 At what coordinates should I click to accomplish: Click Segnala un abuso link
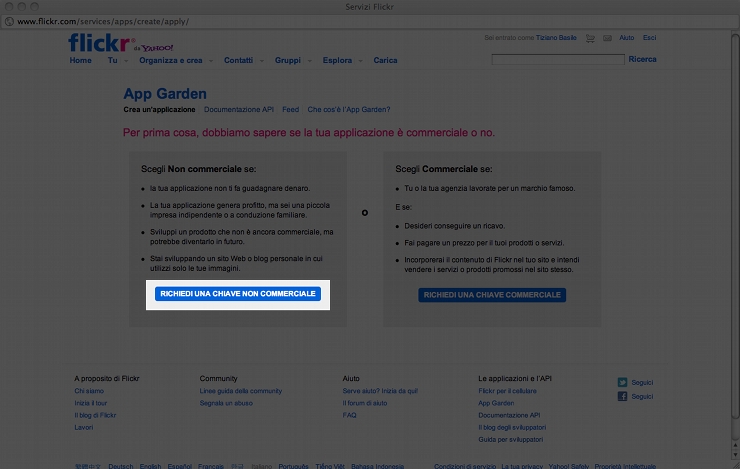pyautogui.click(x=226, y=403)
